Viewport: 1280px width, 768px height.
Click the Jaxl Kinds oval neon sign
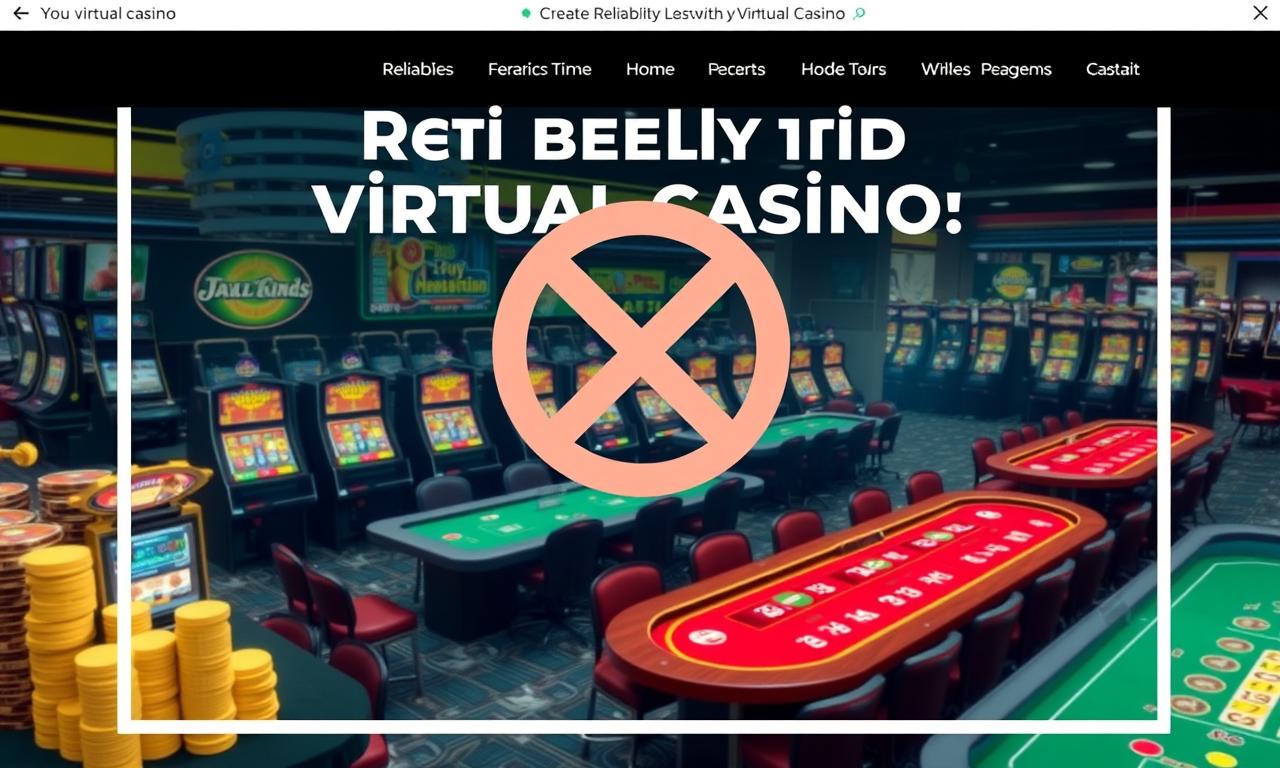(253, 289)
